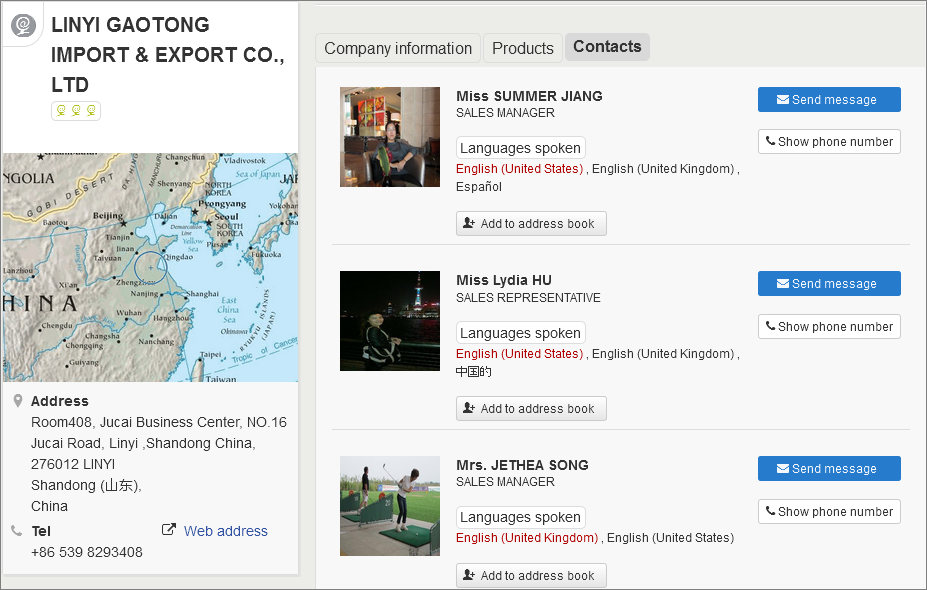Click the name Miss SUMMER JIANG
The width and height of the screenshot is (927, 590).
pyautogui.click(x=529, y=96)
